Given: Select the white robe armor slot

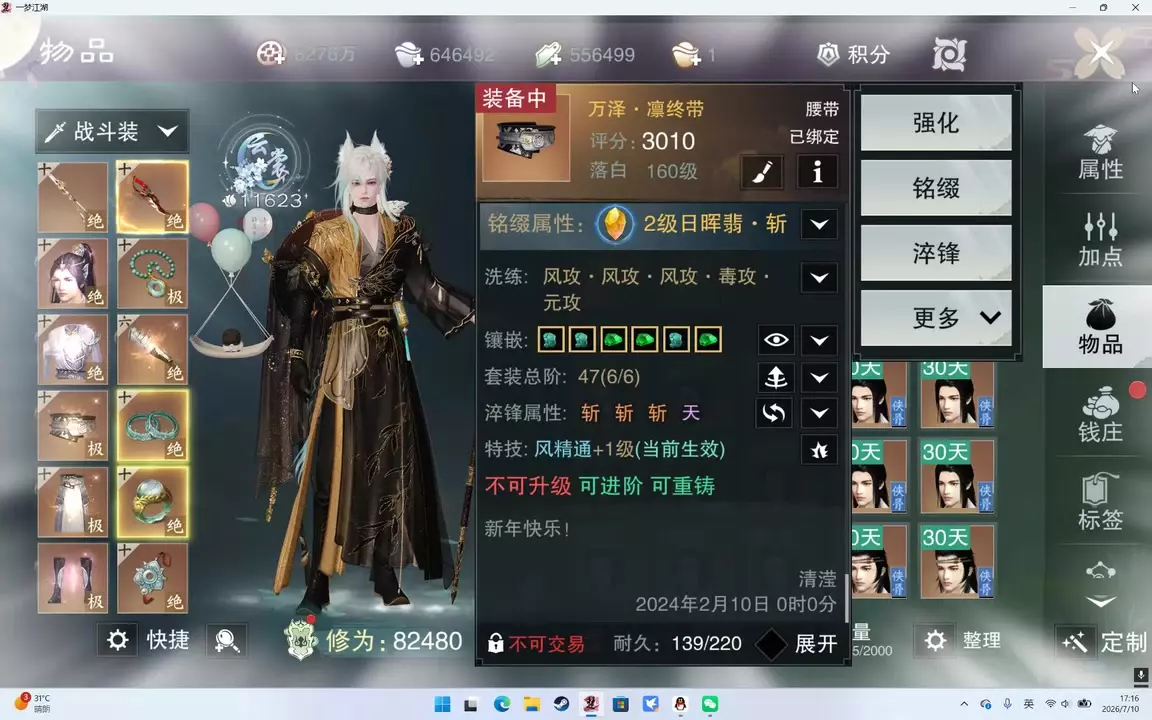Looking at the screenshot, I should [x=73, y=350].
